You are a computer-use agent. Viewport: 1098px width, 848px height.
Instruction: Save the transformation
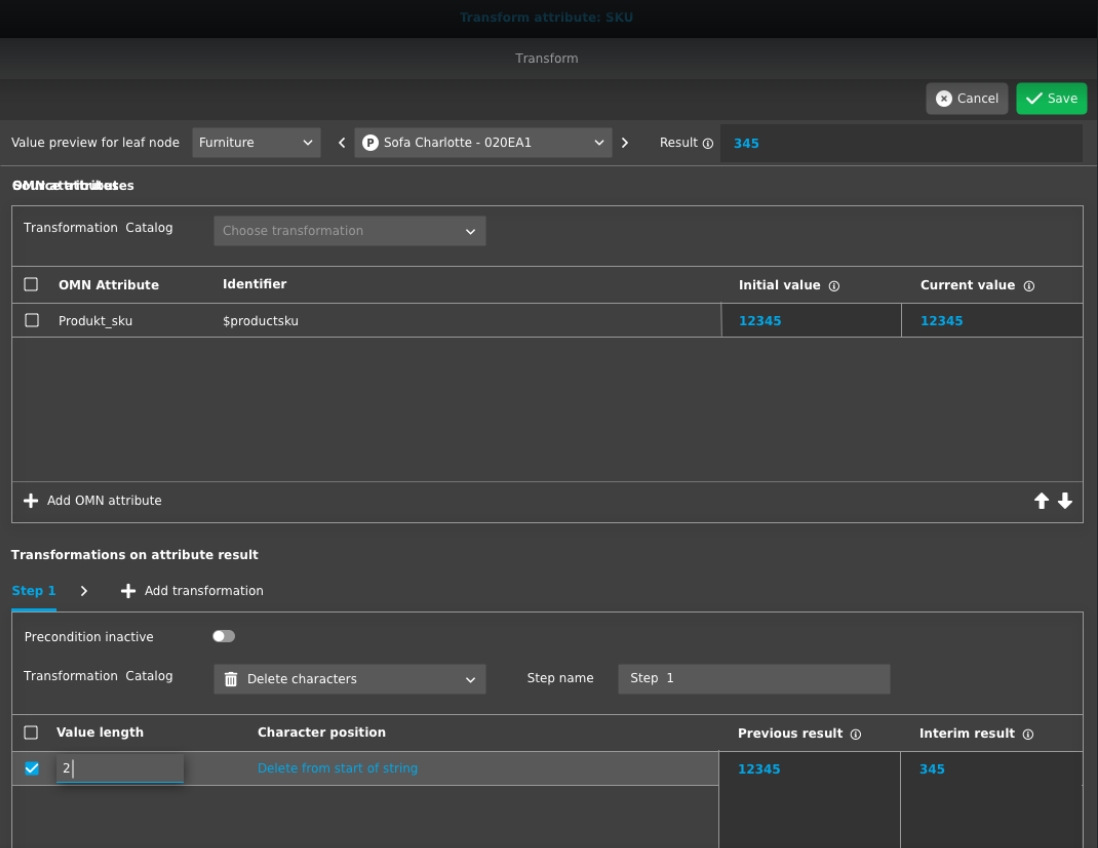pos(1051,98)
